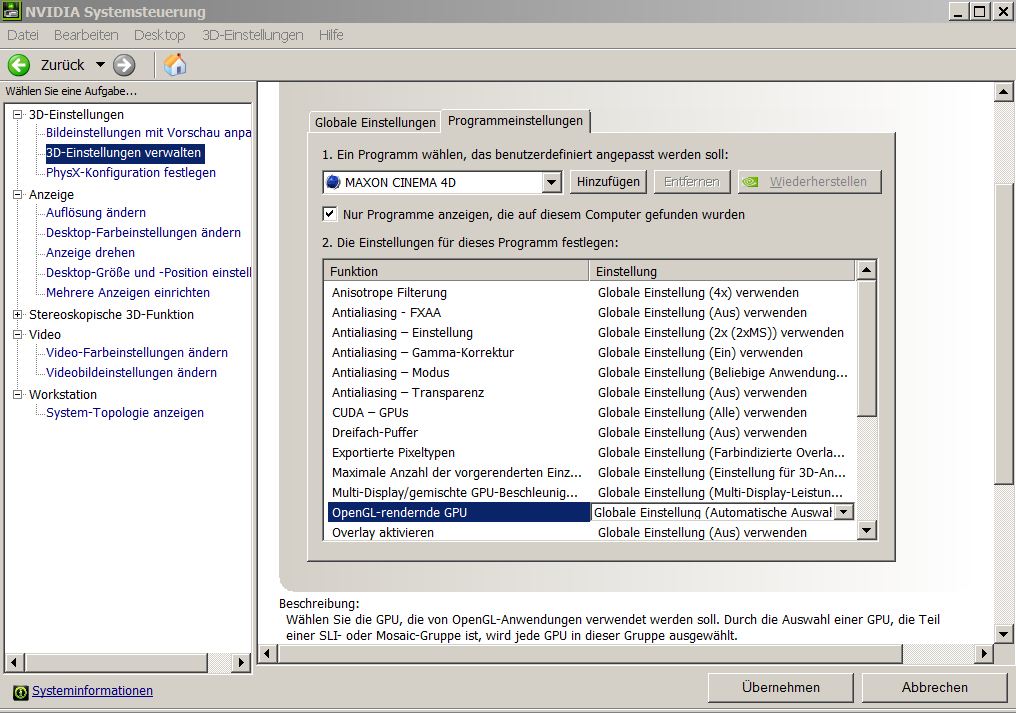Select PhysX-Konfiguration festlegen

[x=131, y=173]
